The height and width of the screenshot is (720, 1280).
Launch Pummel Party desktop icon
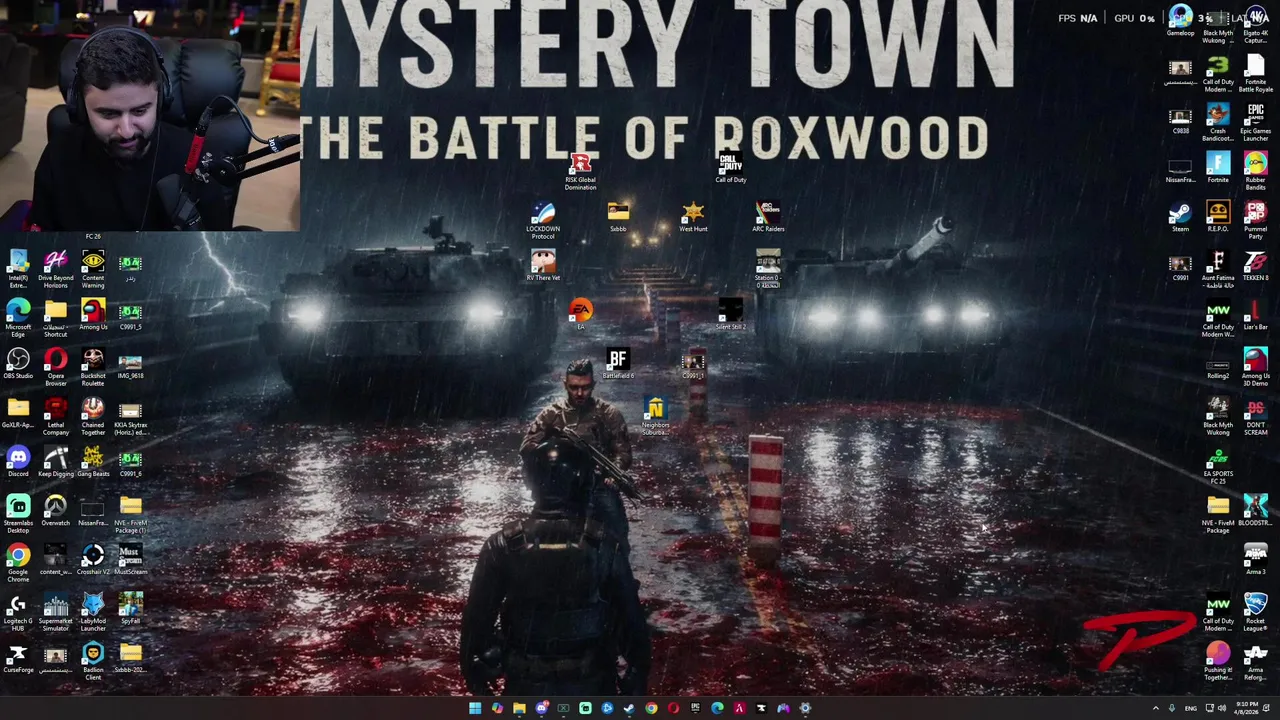click(x=1256, y=221)
